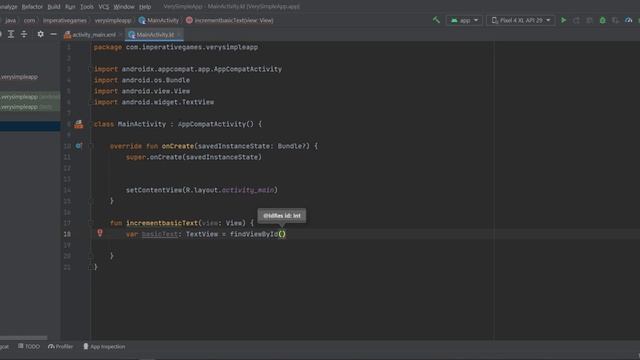Click the verysimpleapp breadcrumb

coord(113,20)
